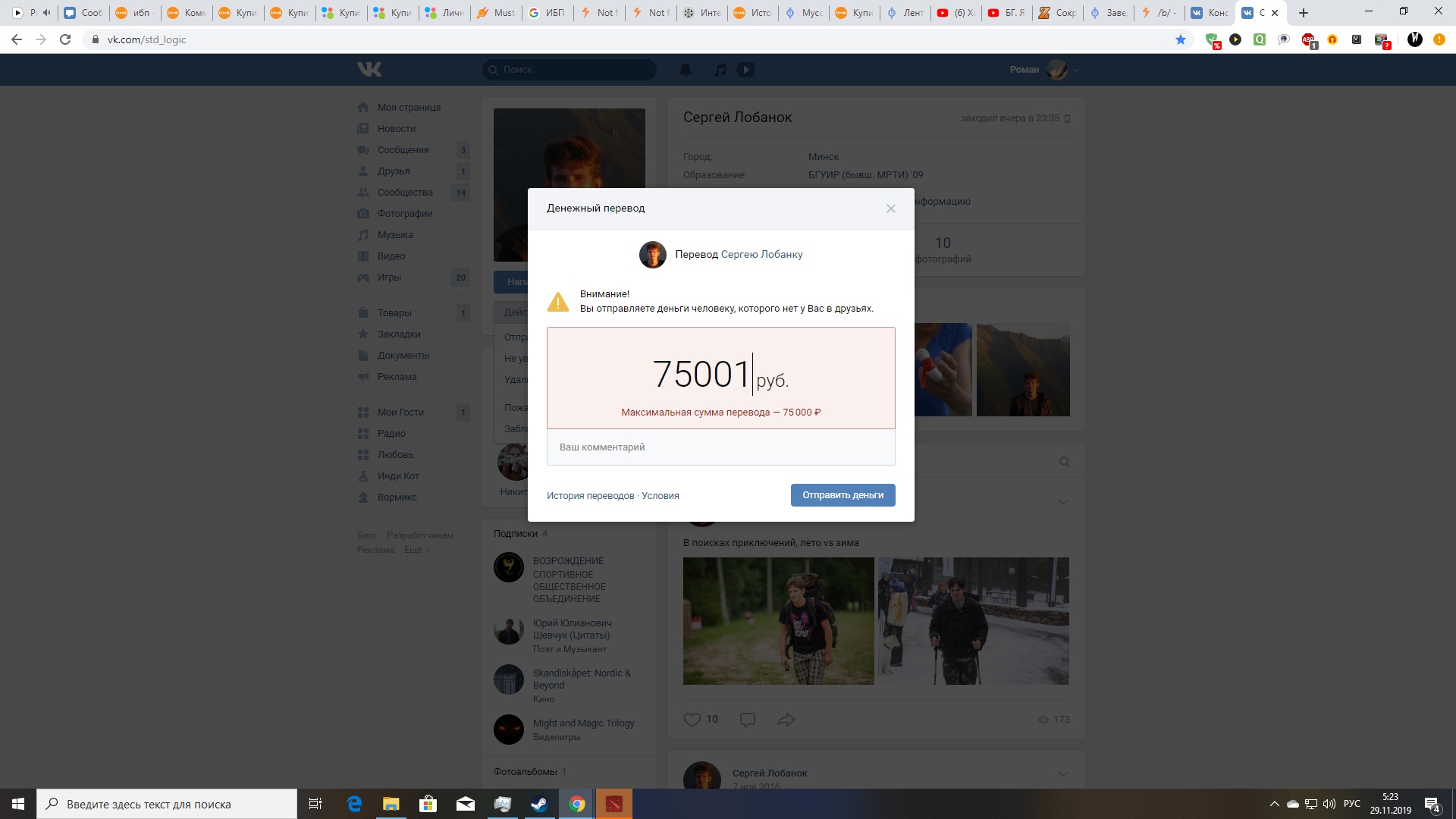
Task: Switch to the БГ YouTube tab
Action: pos(1007,13)
